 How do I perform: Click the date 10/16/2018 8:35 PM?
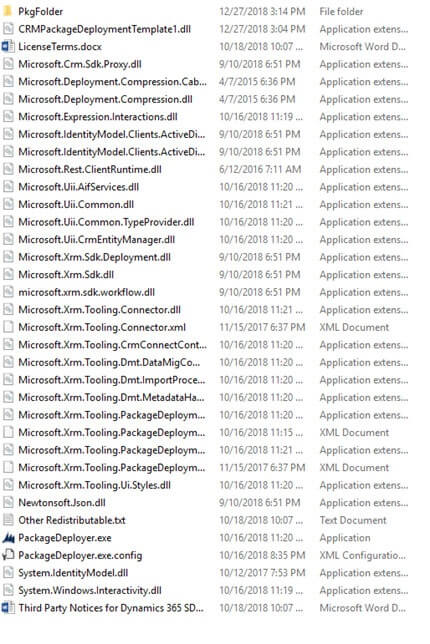coord(262,555)
